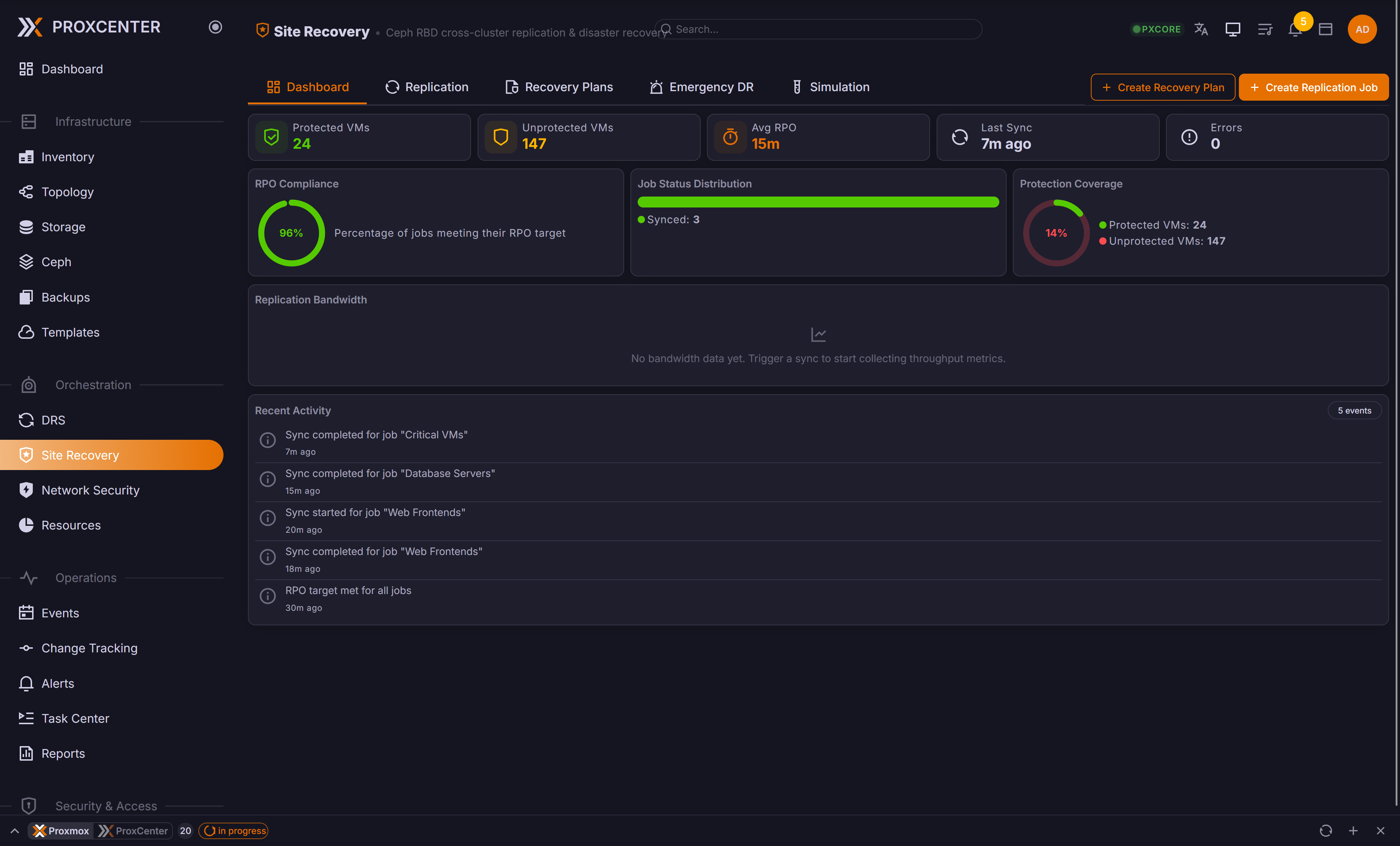Switch to the Replication tab
The image size is (1400, 846).
pyautogui.click(x=427, y=87)
